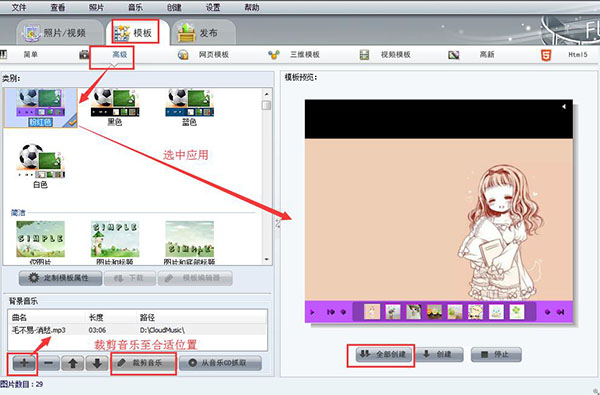This screenshot has height=395, width=600.
Task: Move music track down with arrow button
Action: click(97, 363)
